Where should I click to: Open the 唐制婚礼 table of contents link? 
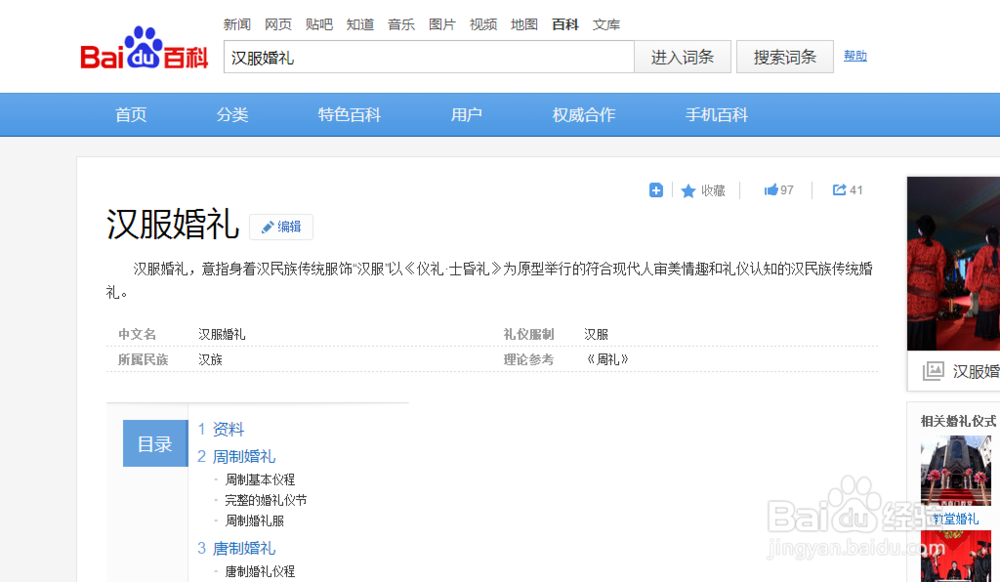pos(245,547)
